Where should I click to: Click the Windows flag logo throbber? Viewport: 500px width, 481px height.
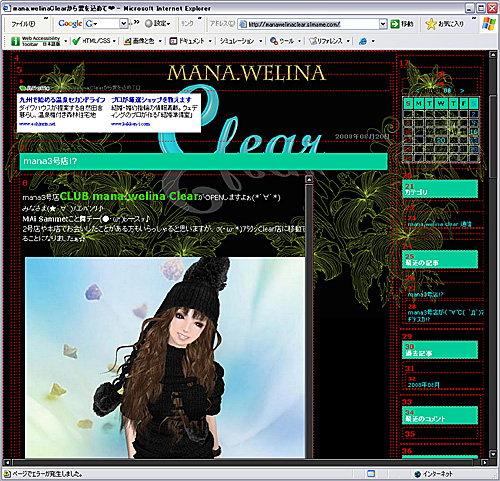tap(489, 24)
